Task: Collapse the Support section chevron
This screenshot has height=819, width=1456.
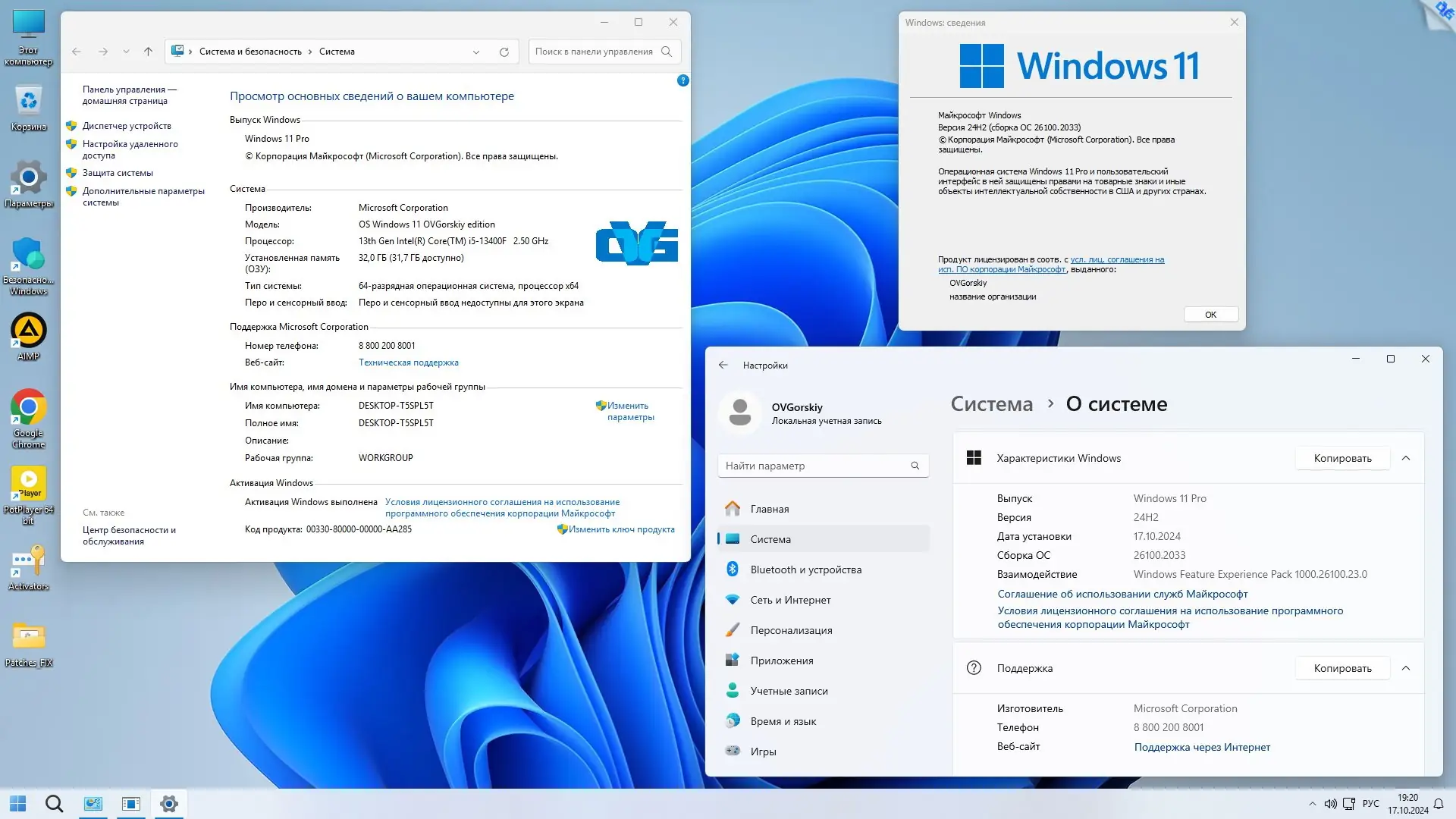Action: (x=1406, y=668)
